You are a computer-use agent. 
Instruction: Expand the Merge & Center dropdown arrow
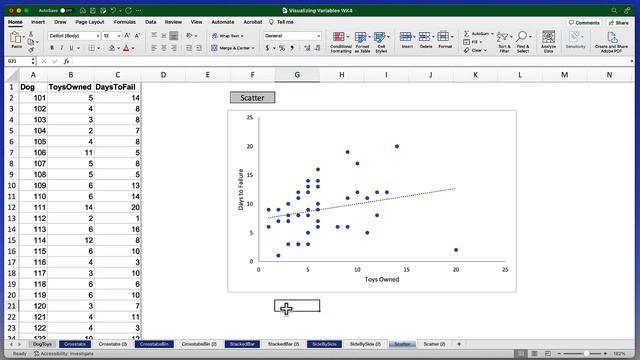[x=253, y=48]
